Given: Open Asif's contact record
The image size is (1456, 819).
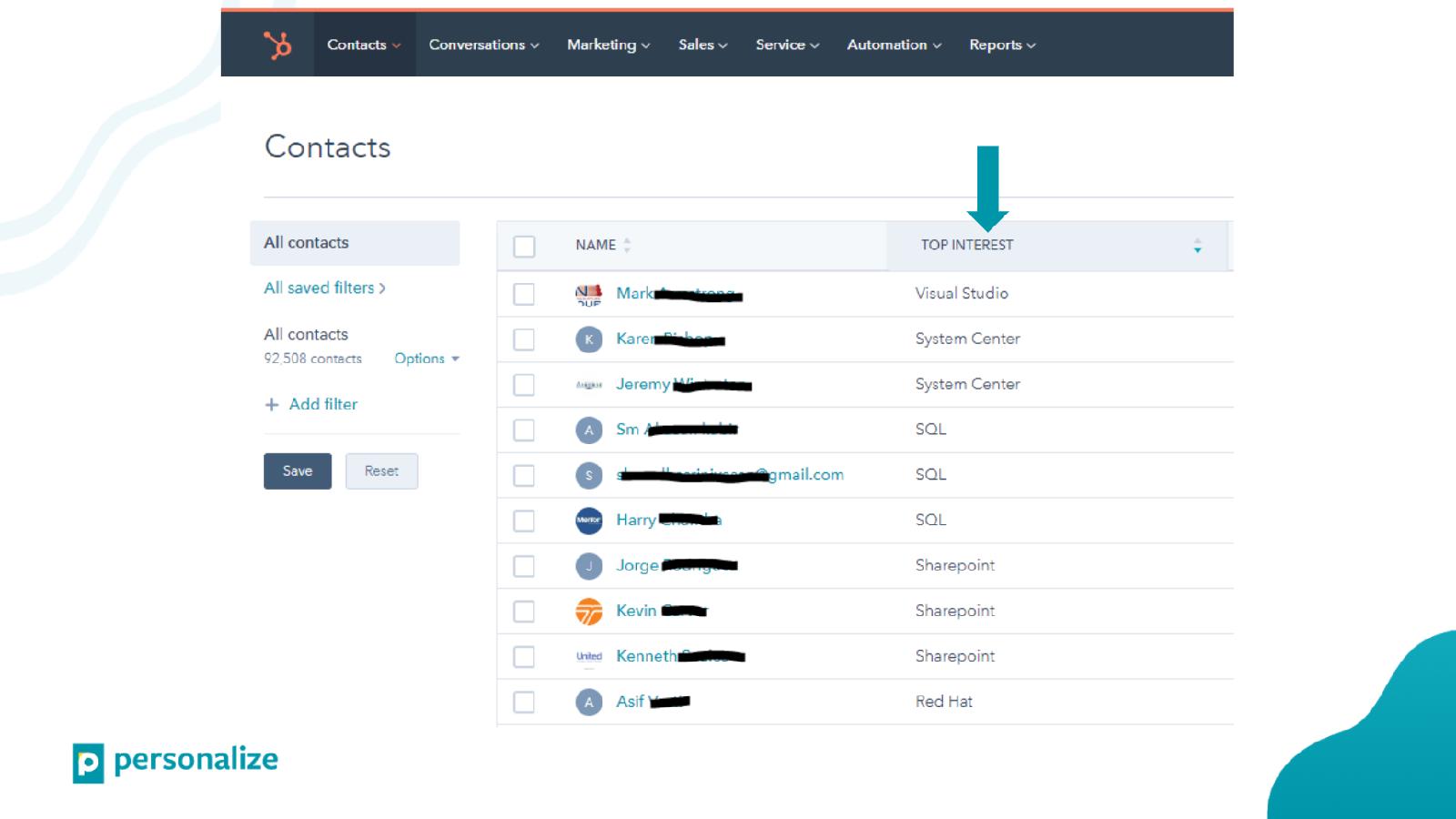Looking at the screenshot, I should point(653,703).
